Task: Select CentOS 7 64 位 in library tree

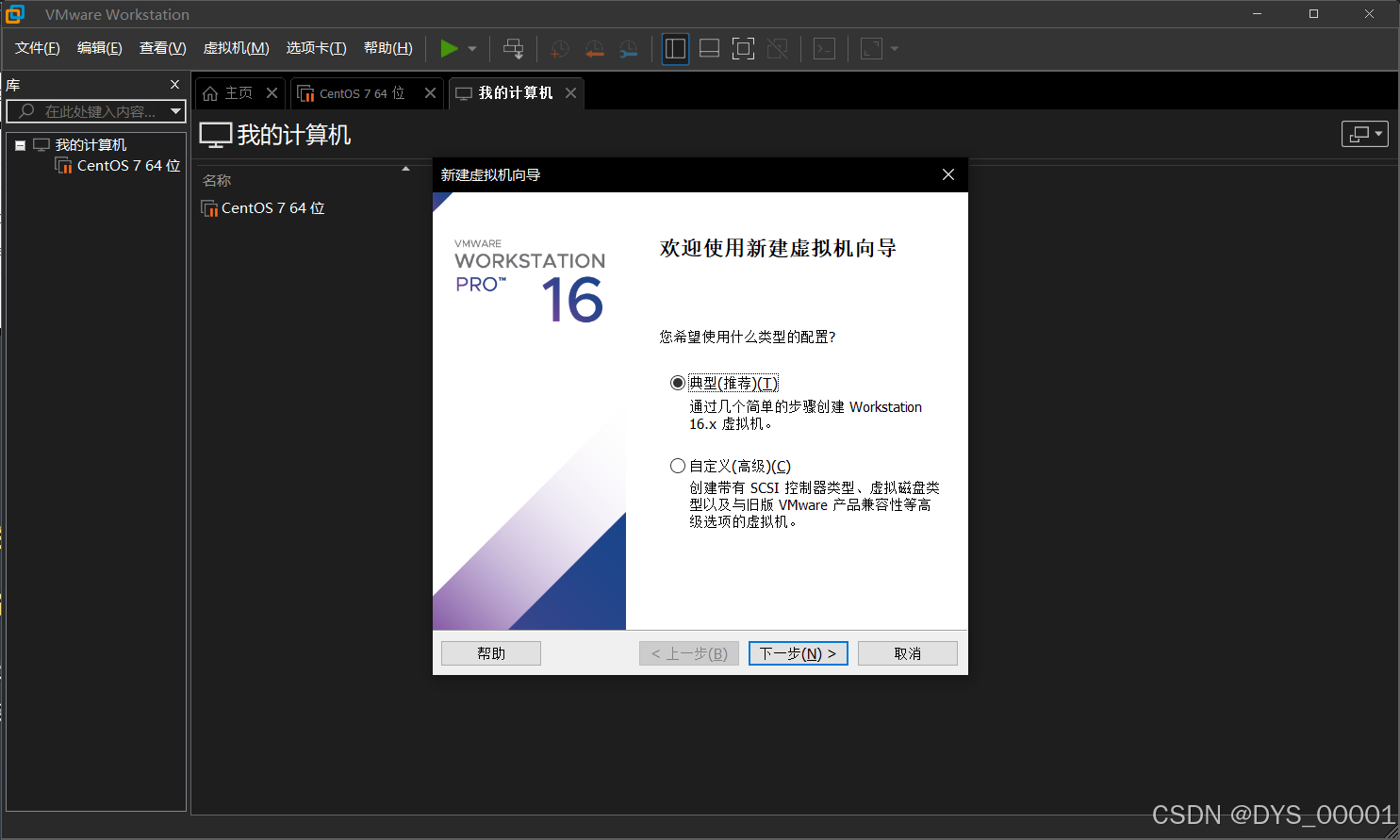Action: point(128,166)
